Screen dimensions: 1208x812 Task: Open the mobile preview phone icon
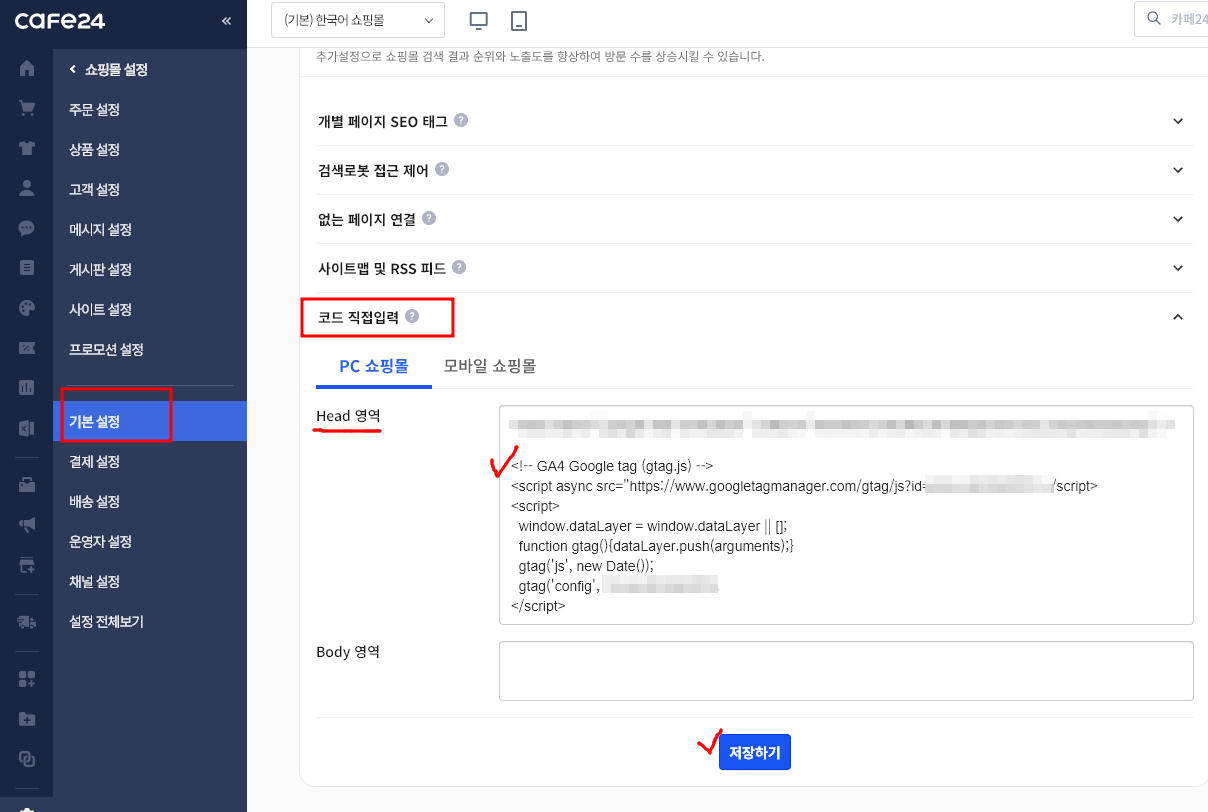click(518, 20)
